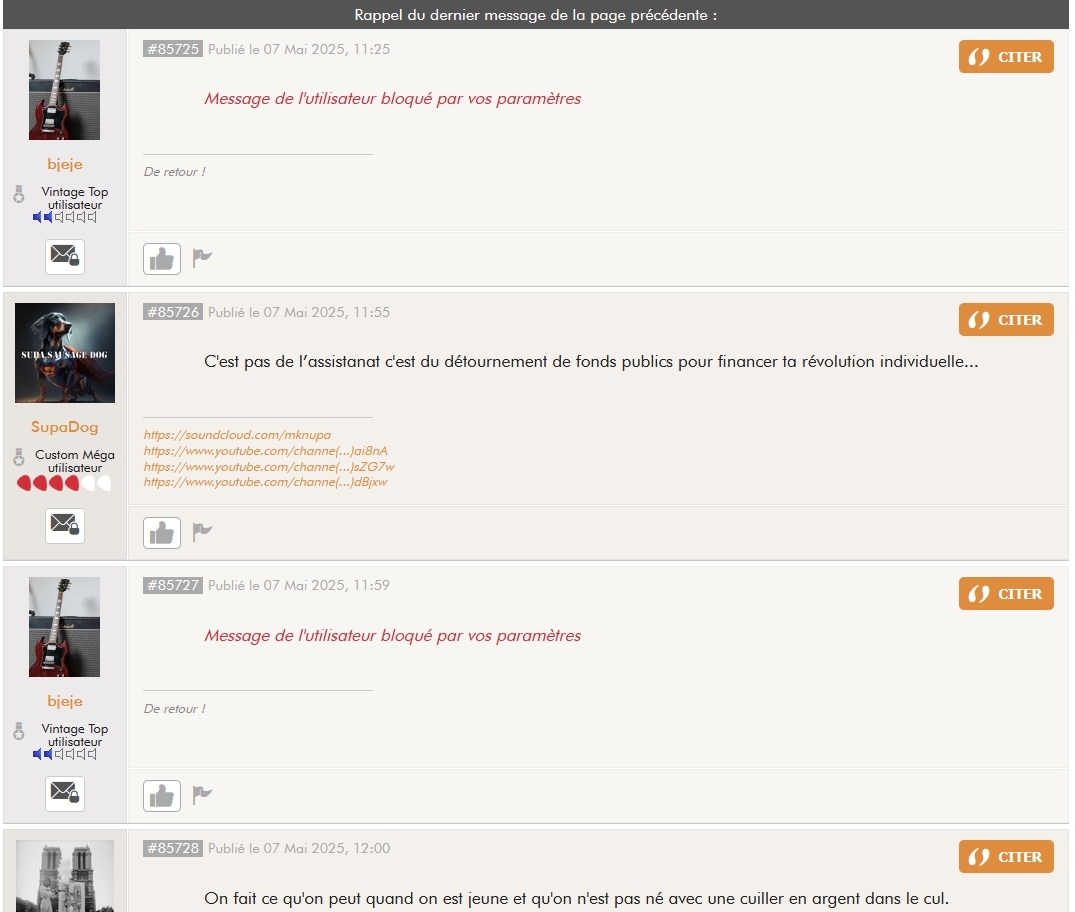Click 'De retour !' signature in post #85727
This screenshot has height=912, width=1075.
pos(174,709)
